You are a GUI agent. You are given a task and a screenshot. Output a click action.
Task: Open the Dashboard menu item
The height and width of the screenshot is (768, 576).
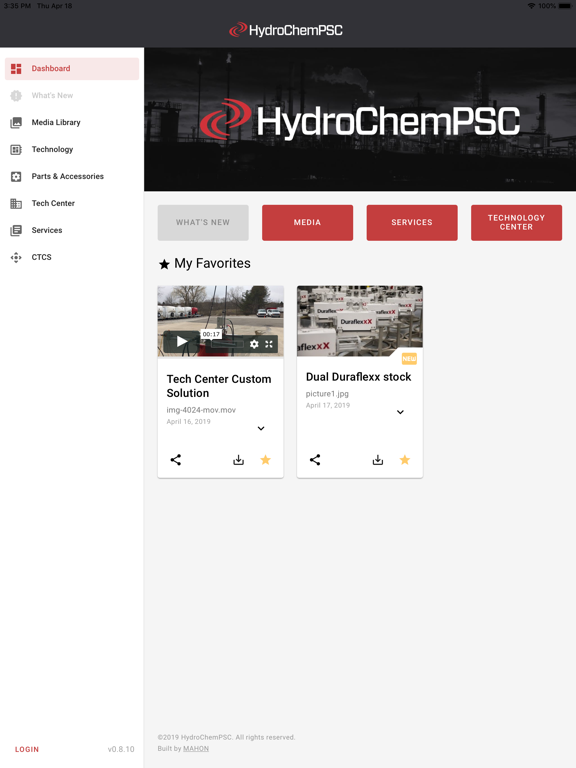pyautogui.click(x=72, y=69)
